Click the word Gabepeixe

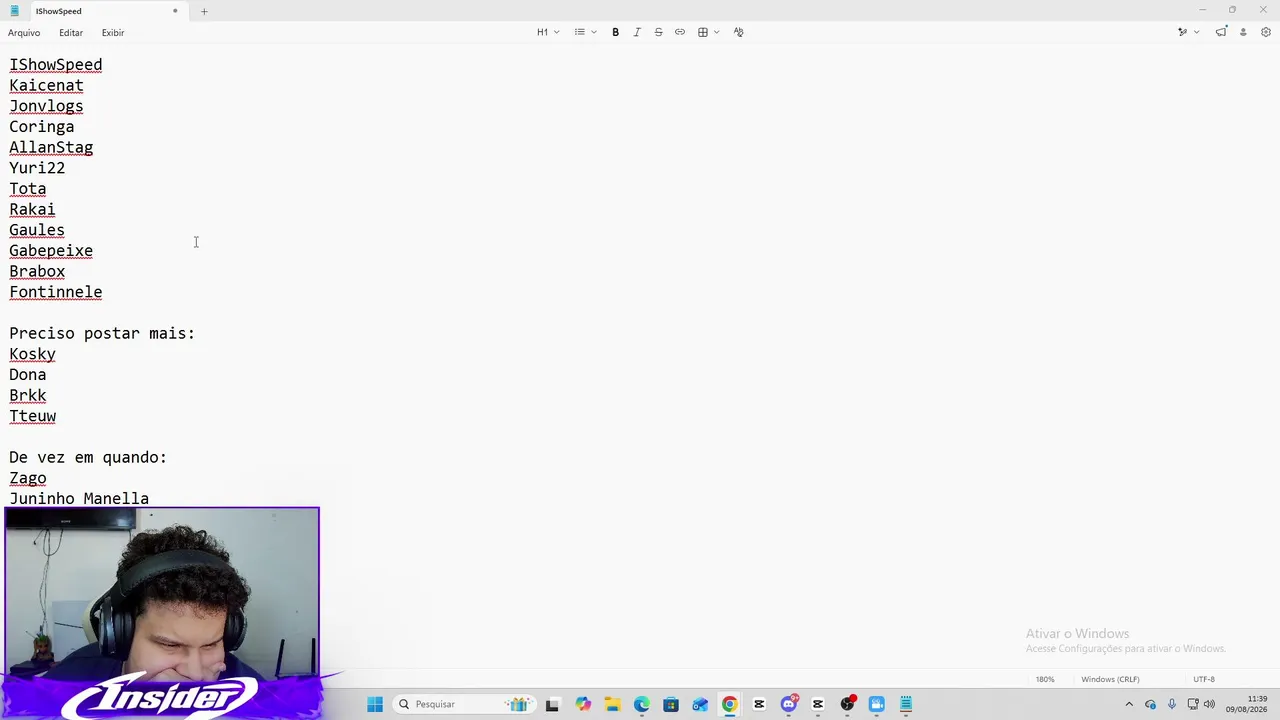[51, 251]
